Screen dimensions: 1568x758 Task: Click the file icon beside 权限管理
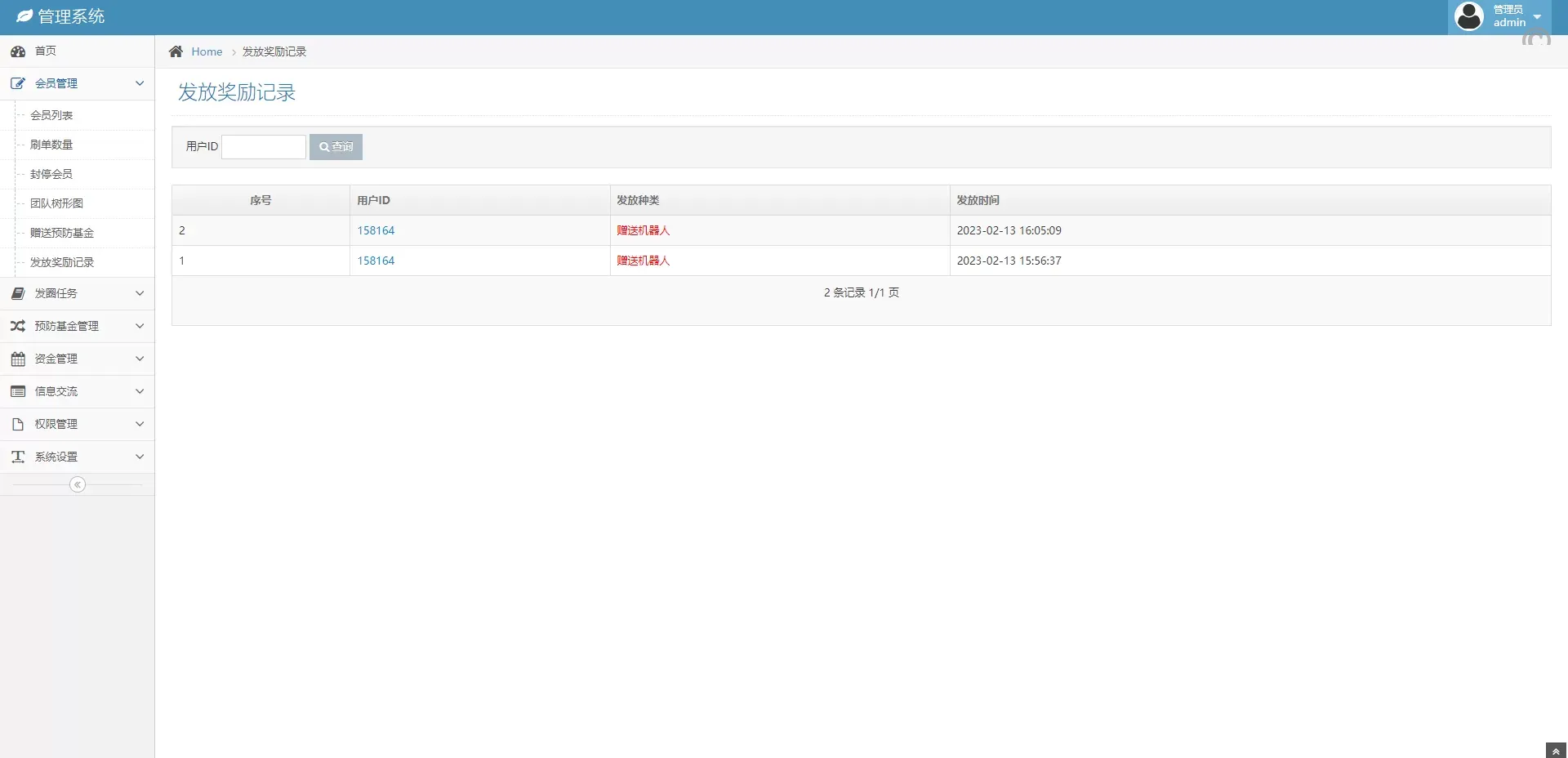18,424
